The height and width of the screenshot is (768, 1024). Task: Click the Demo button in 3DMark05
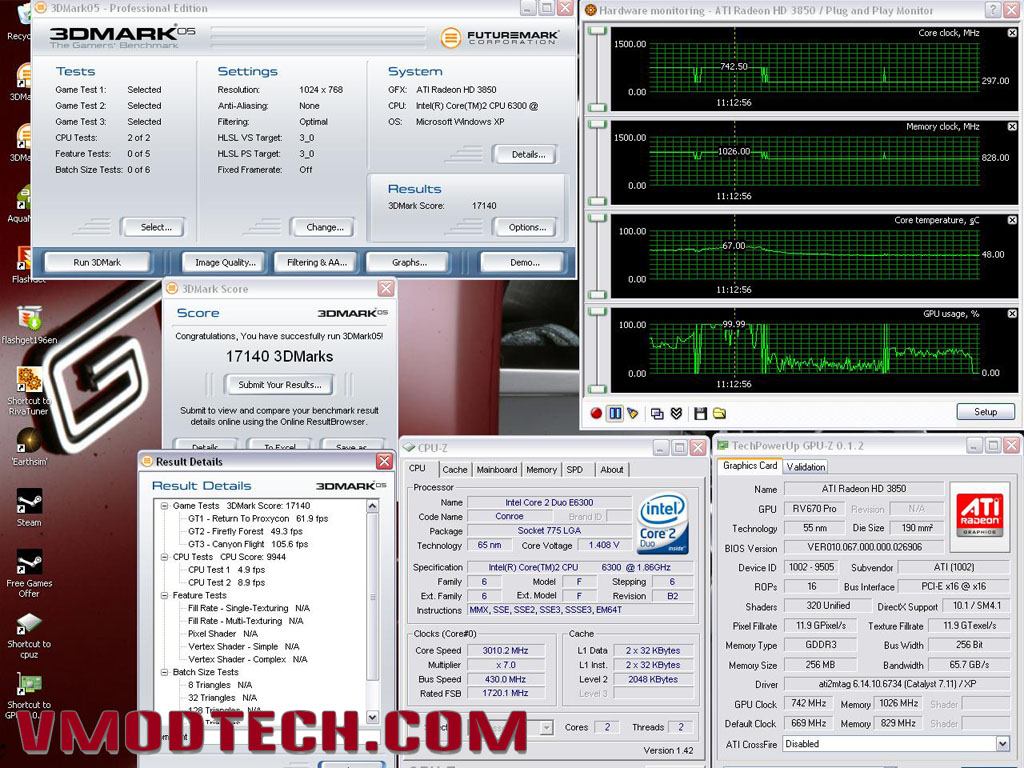click(x=524, y=262)
